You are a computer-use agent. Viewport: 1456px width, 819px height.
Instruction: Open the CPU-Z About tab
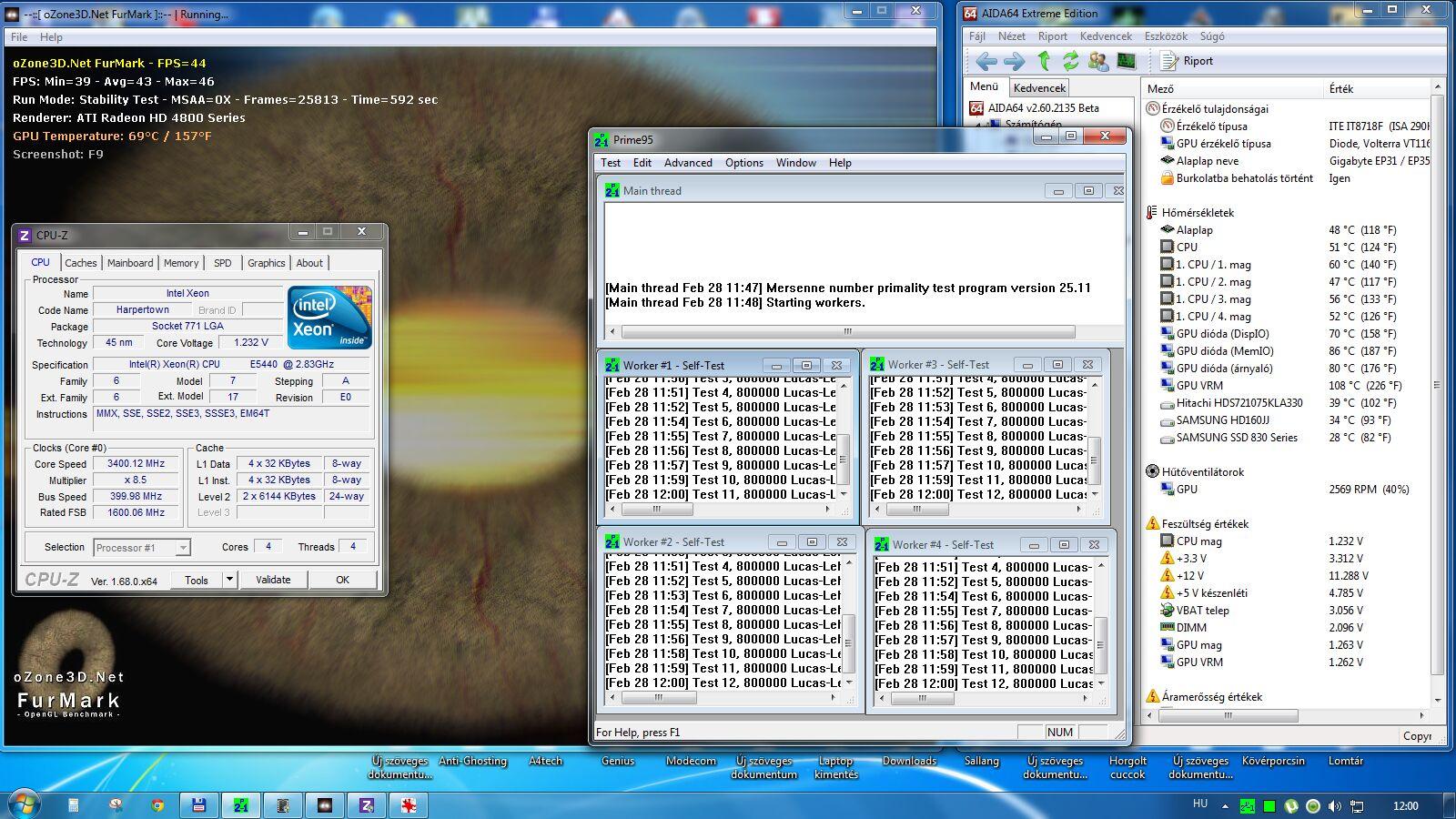pyautogui.click(x=309, y=263)
